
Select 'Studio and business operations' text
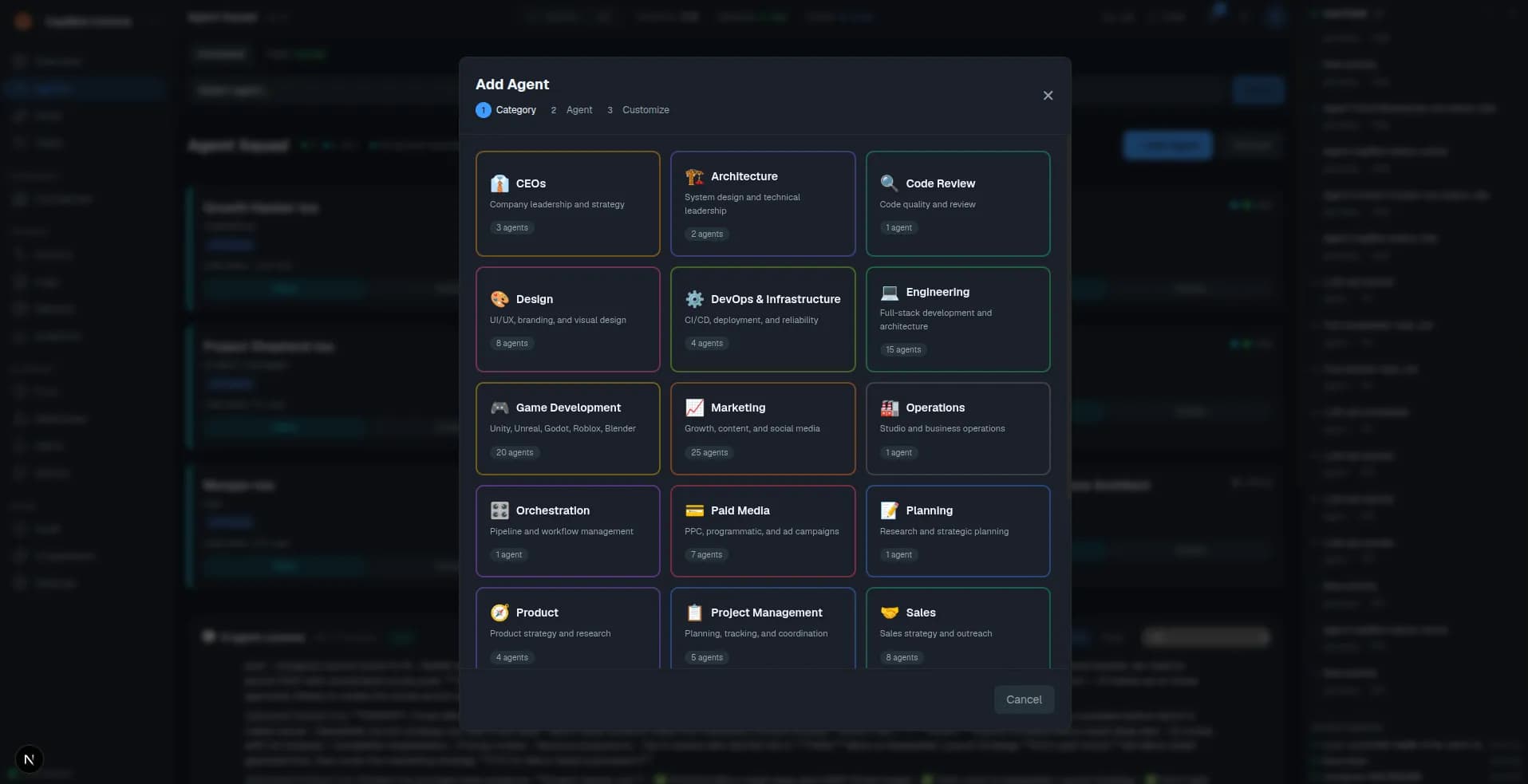pyautogui.click(x=942, y=428)
